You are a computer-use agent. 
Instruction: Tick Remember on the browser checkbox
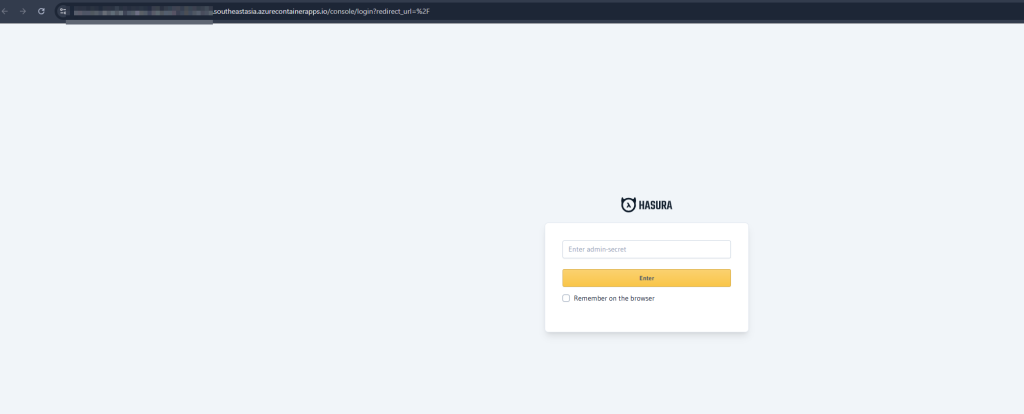point(566,298)
